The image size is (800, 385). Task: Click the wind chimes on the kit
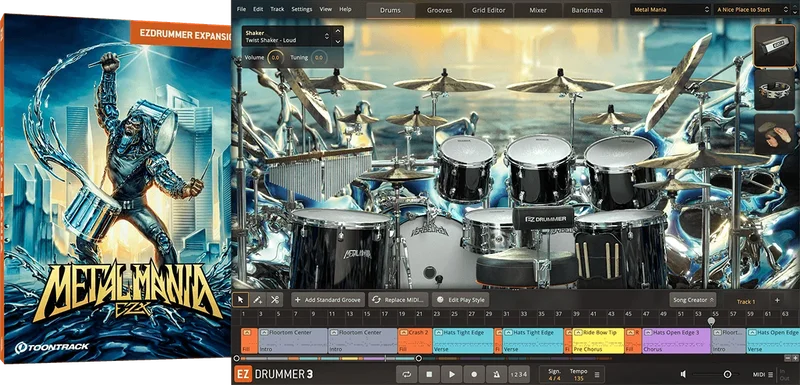click(x=319, y=174)
